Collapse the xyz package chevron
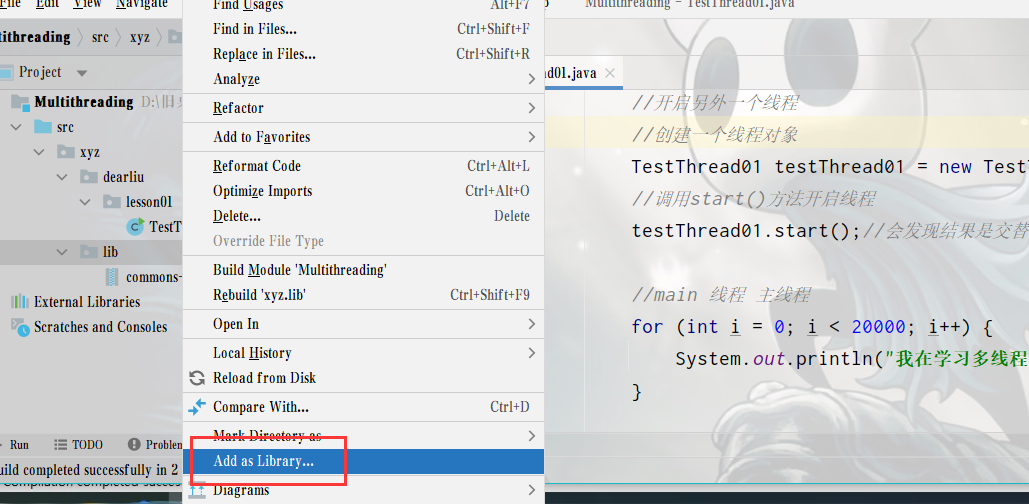This screenshot has width=1029, height=504. tap(39, 152)
